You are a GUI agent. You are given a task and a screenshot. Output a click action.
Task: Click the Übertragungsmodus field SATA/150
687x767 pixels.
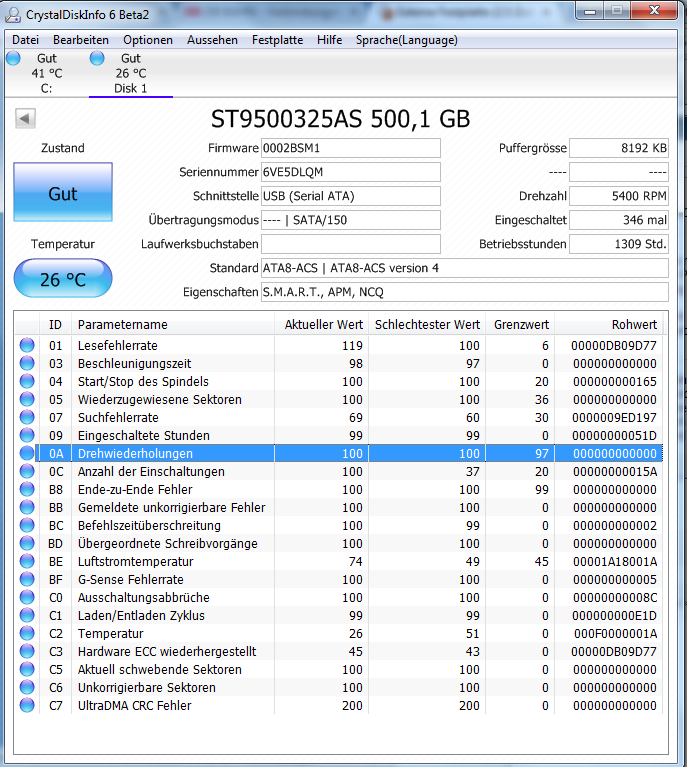pyautogui.click(x=351, y=220)
